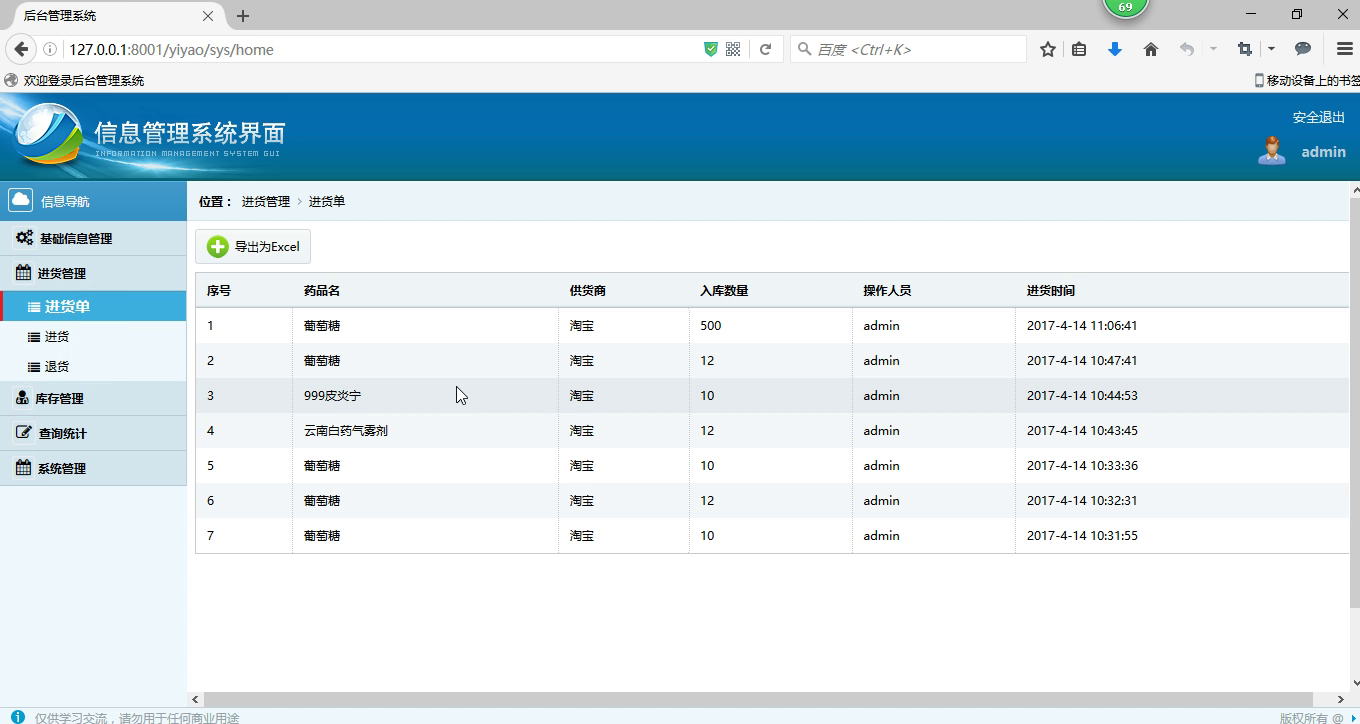Click the 安全退出 logout link
The image size is (1360, 724).
(1319, 117)
